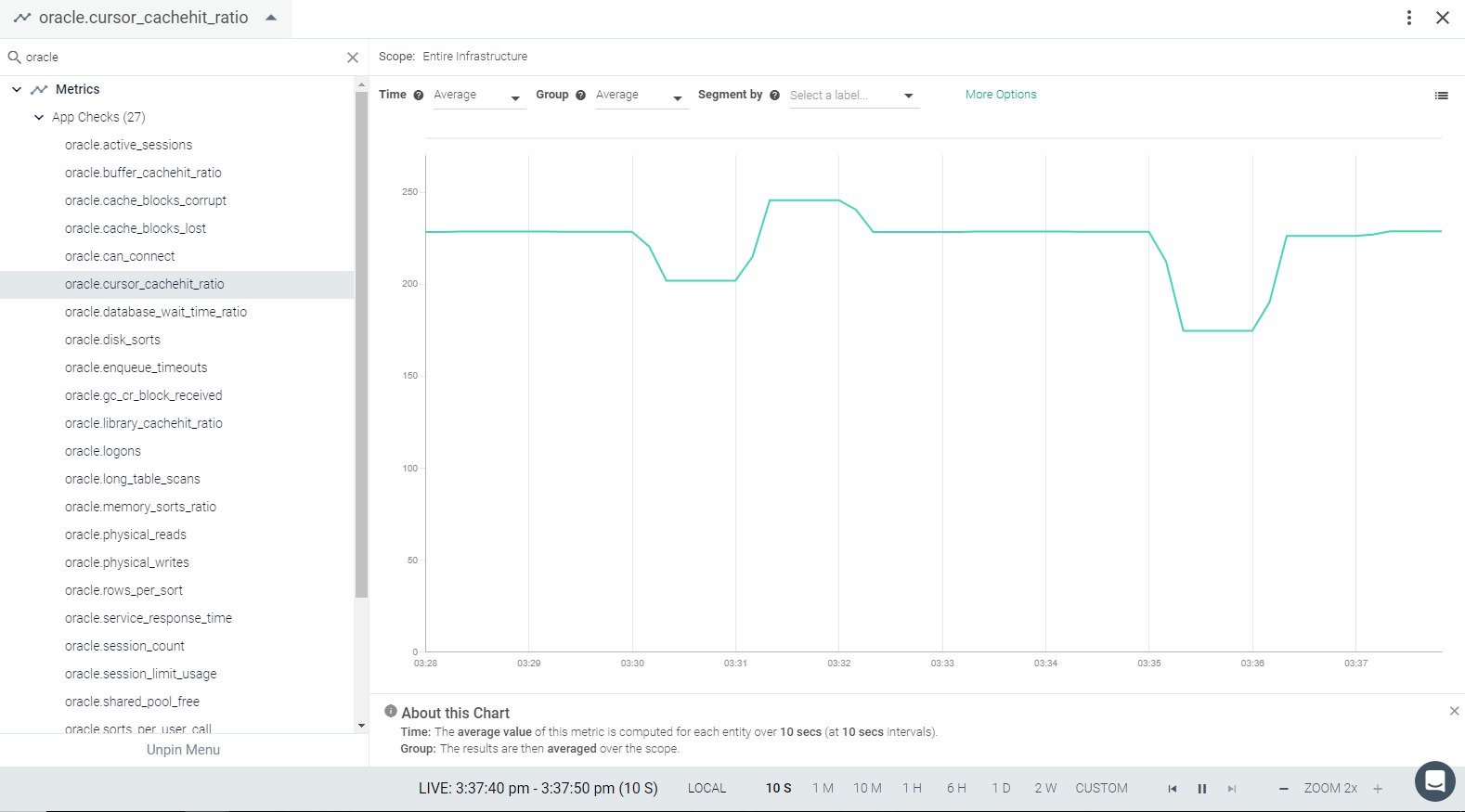Open the Time aggregation dropdown
Viewport: 1465px width, 812px height.
pyautogui.click(x=478, y=96)
